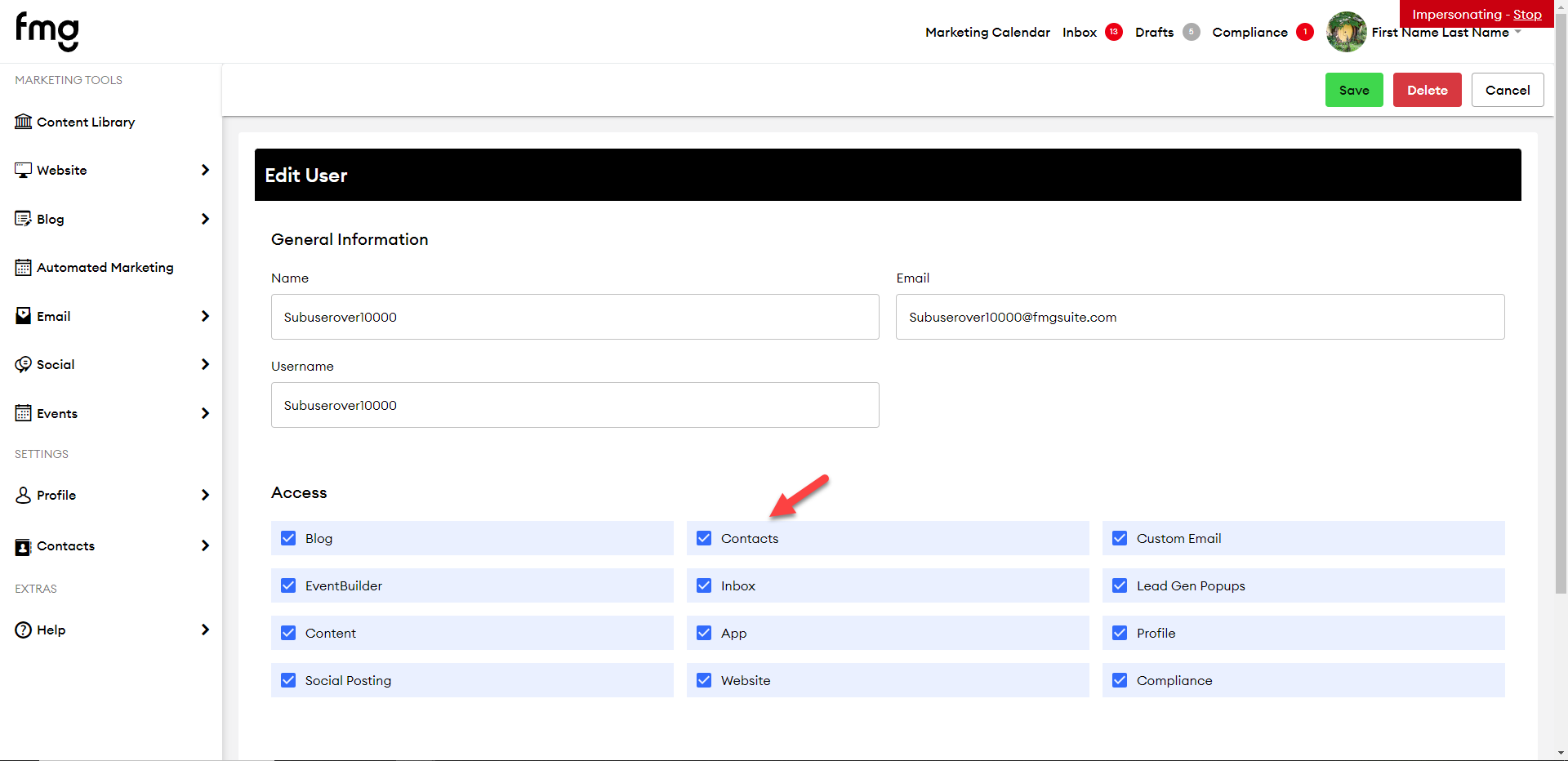1568x761 pixels.
Task: Click First Name Last Name account label
Action: click(1440, 32)
